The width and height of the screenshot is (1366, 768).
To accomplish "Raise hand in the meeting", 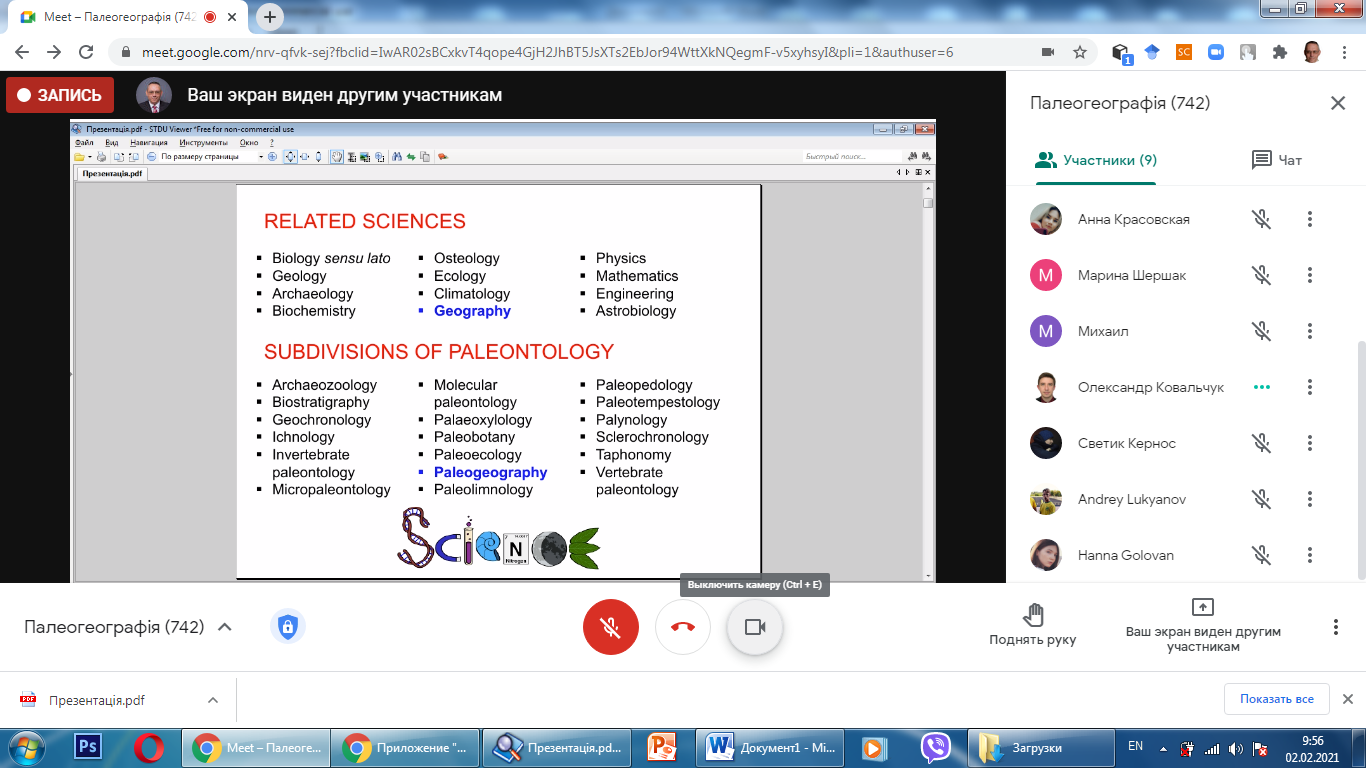I will click(1033, 626).
